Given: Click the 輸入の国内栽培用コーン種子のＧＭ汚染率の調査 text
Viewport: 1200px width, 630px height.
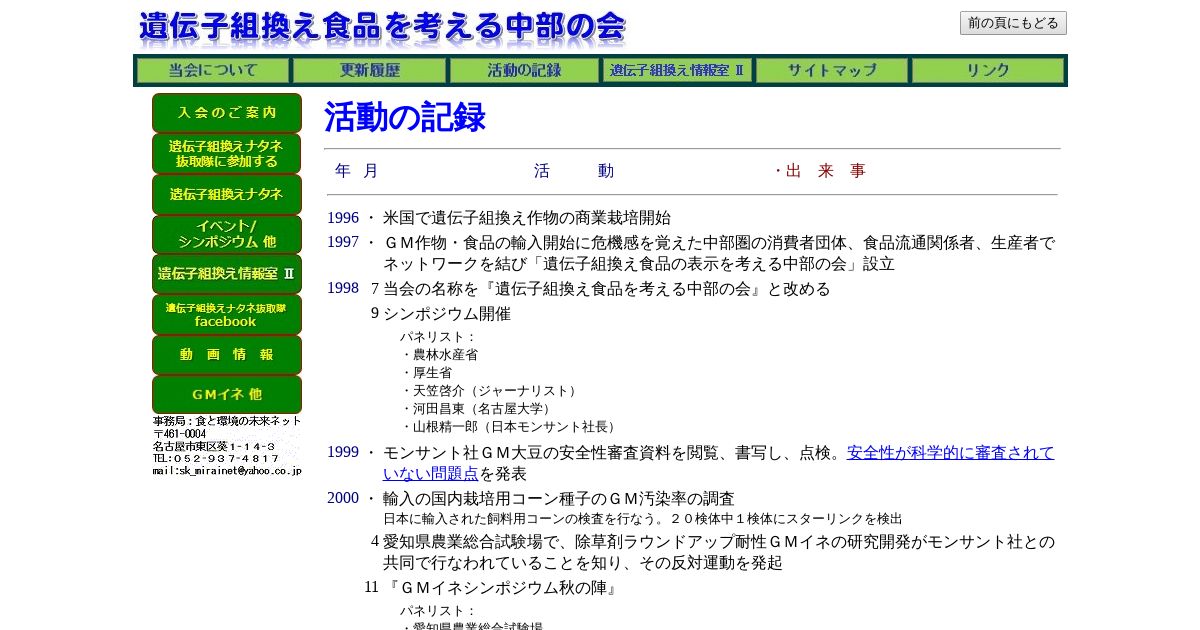Looking at the screenshot, I should point(559,498).
